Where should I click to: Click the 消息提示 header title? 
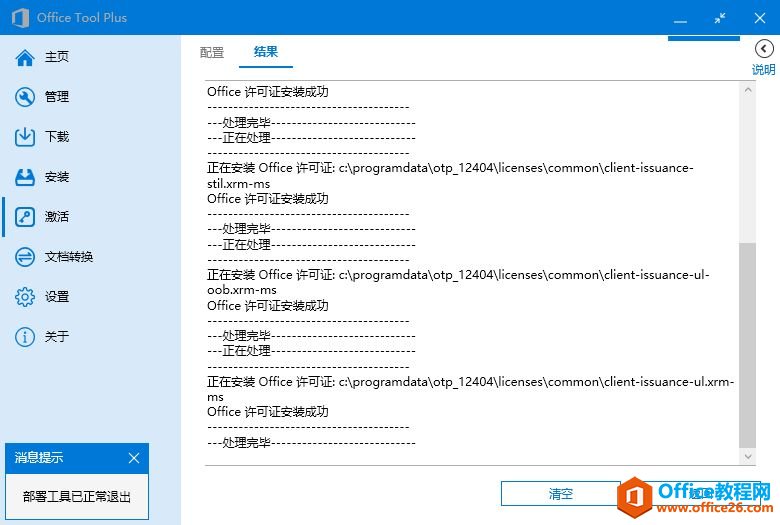39,458
